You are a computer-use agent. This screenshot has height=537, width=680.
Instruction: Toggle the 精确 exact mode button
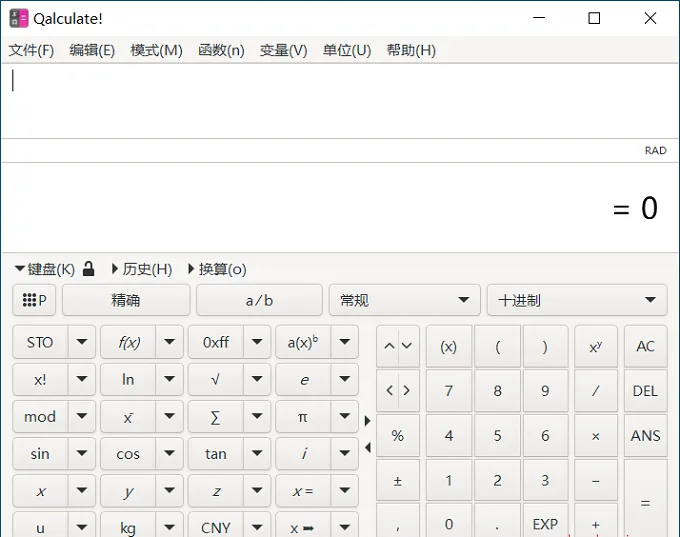(126, 300)
